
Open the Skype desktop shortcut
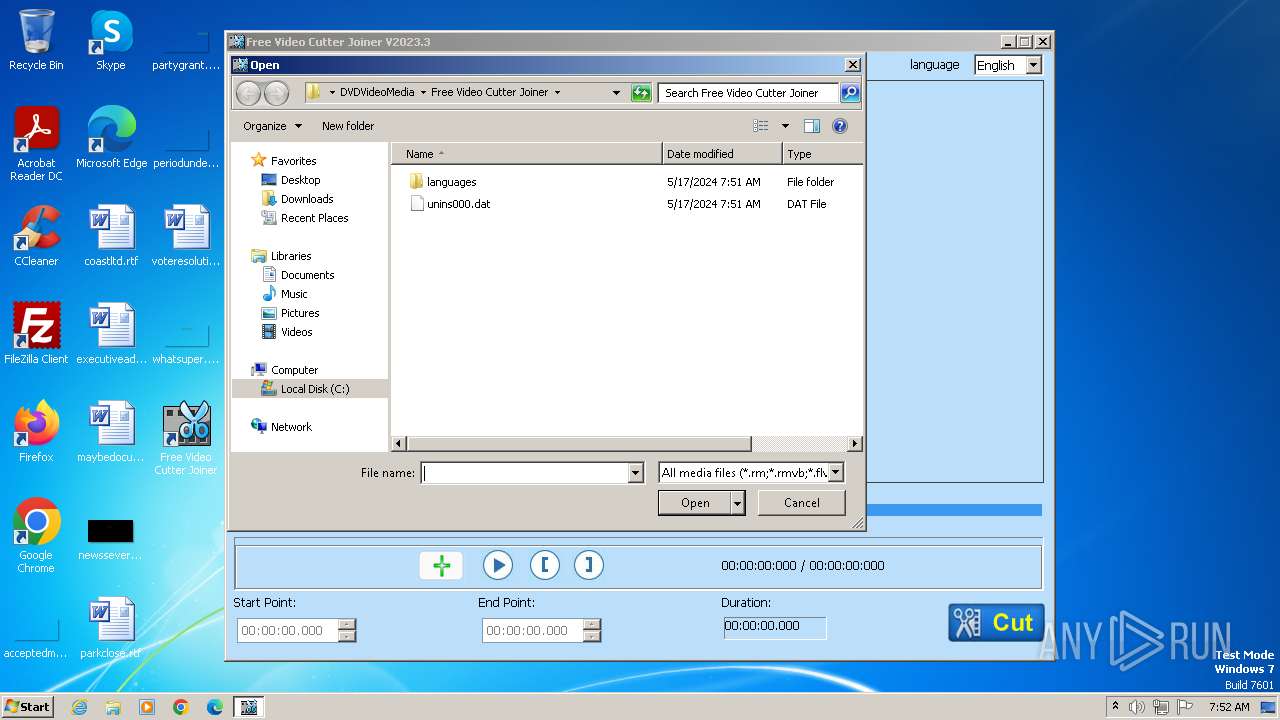[x=110, y=40]
